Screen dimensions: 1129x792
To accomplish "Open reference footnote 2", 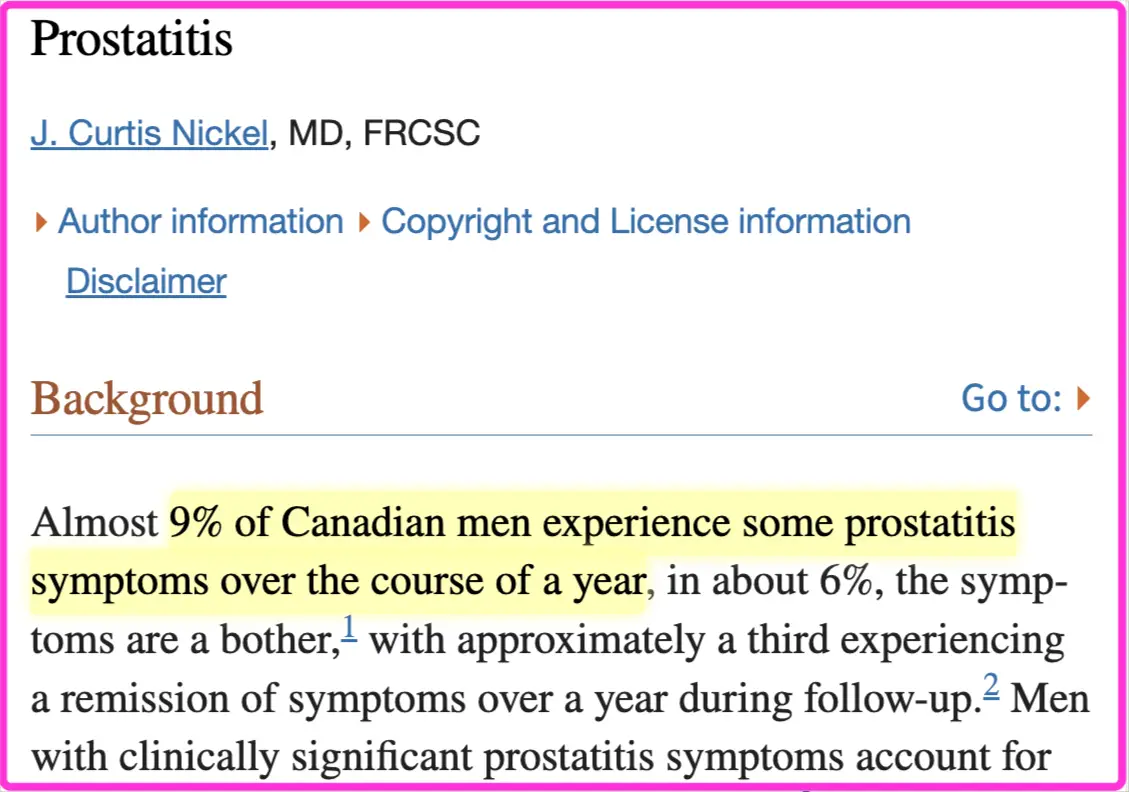I will (x=991, y=686).
